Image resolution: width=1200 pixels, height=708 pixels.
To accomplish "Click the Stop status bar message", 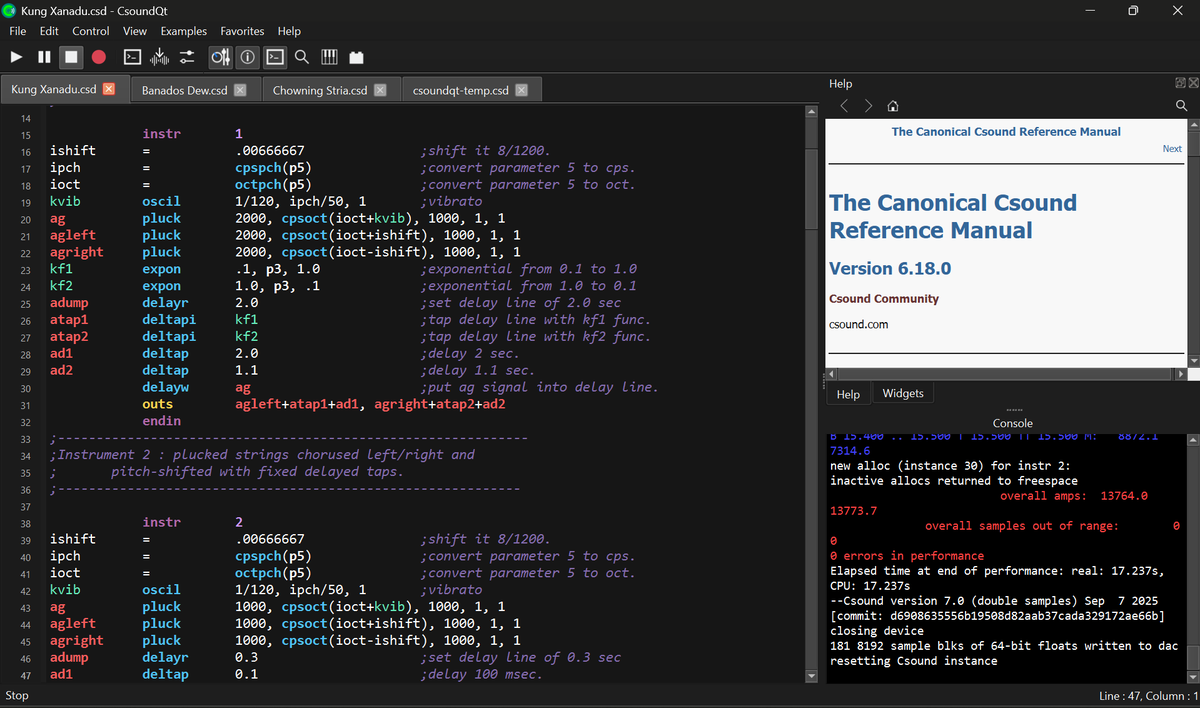I will 17,695.
